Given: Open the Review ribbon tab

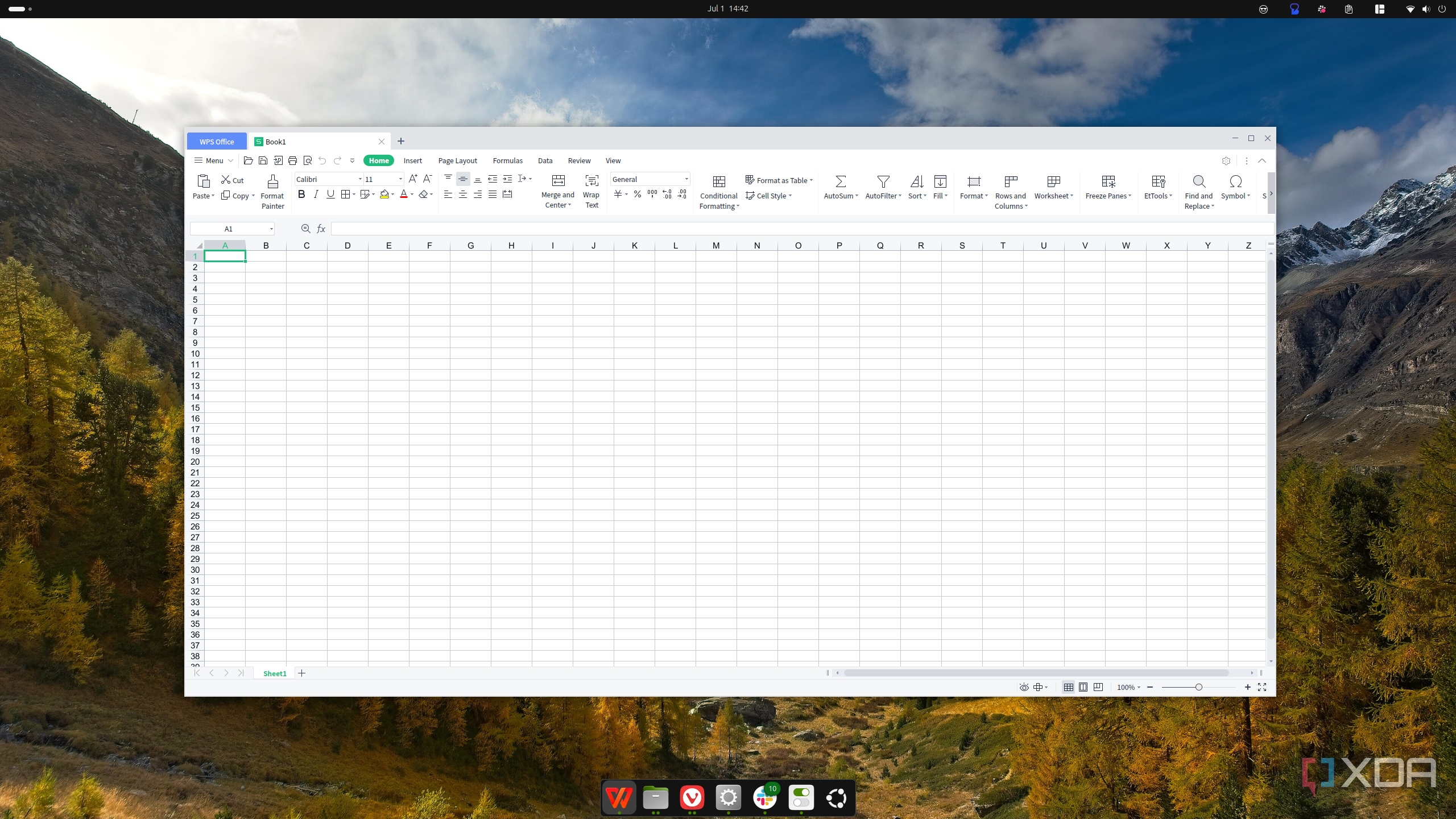Looking at the screenshot, I should click(x=579, y=160).
